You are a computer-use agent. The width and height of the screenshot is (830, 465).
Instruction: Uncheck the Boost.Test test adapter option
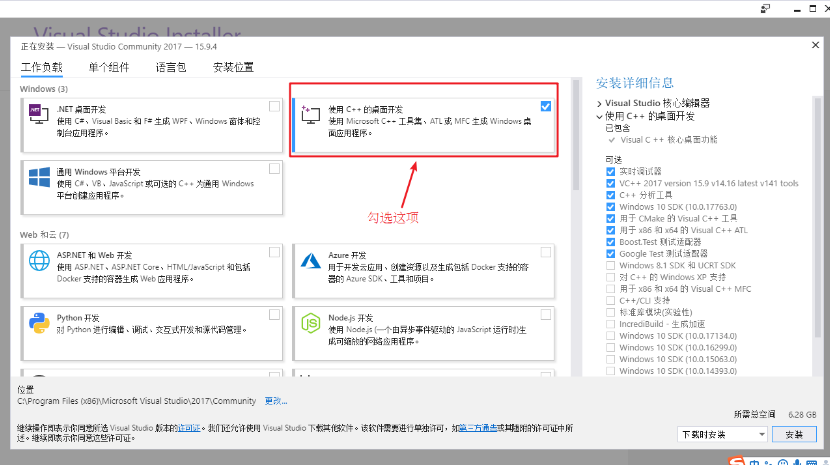click(610, 242)
